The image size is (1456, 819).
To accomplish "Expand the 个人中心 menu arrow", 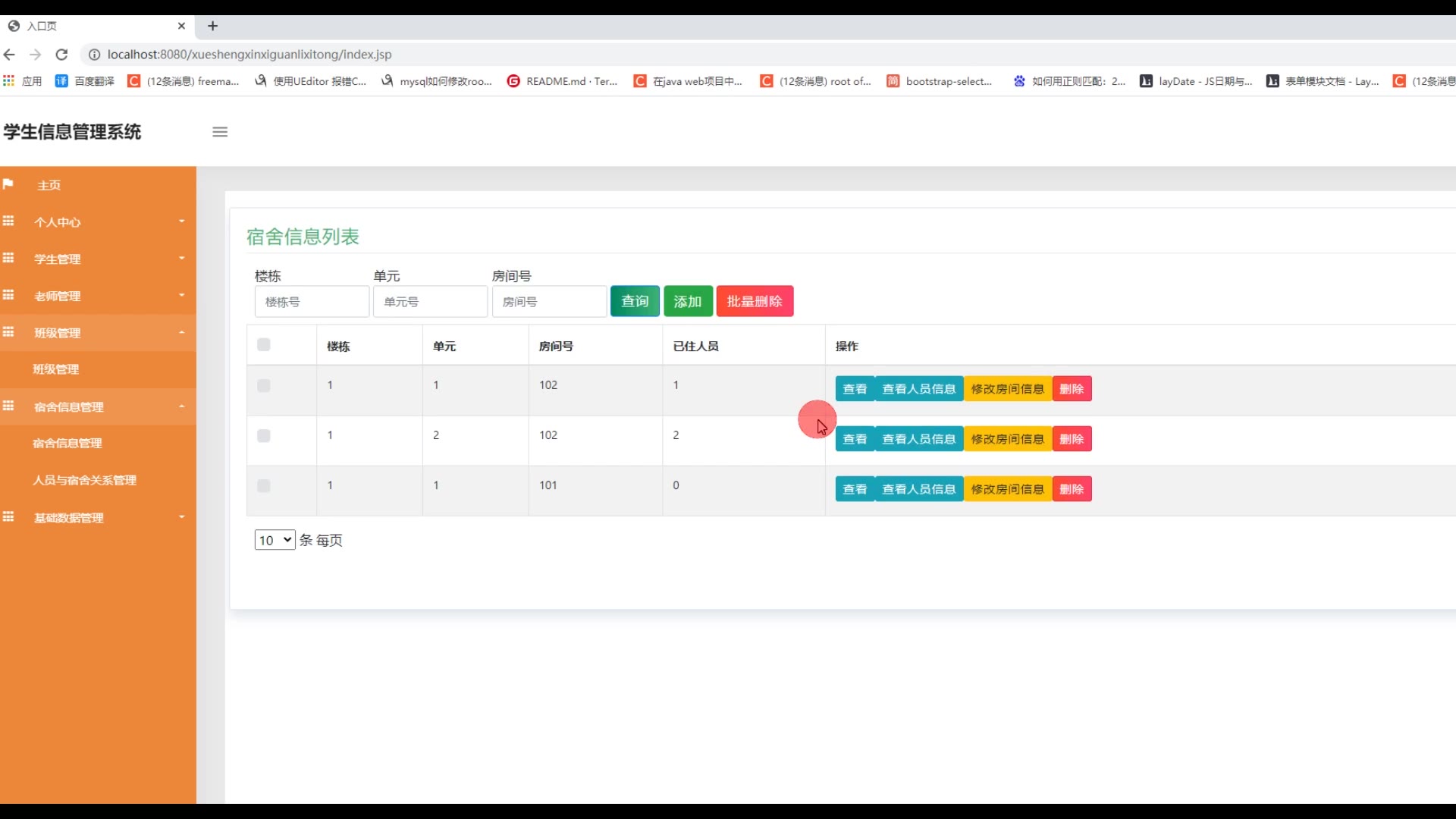I will [182, 221].
